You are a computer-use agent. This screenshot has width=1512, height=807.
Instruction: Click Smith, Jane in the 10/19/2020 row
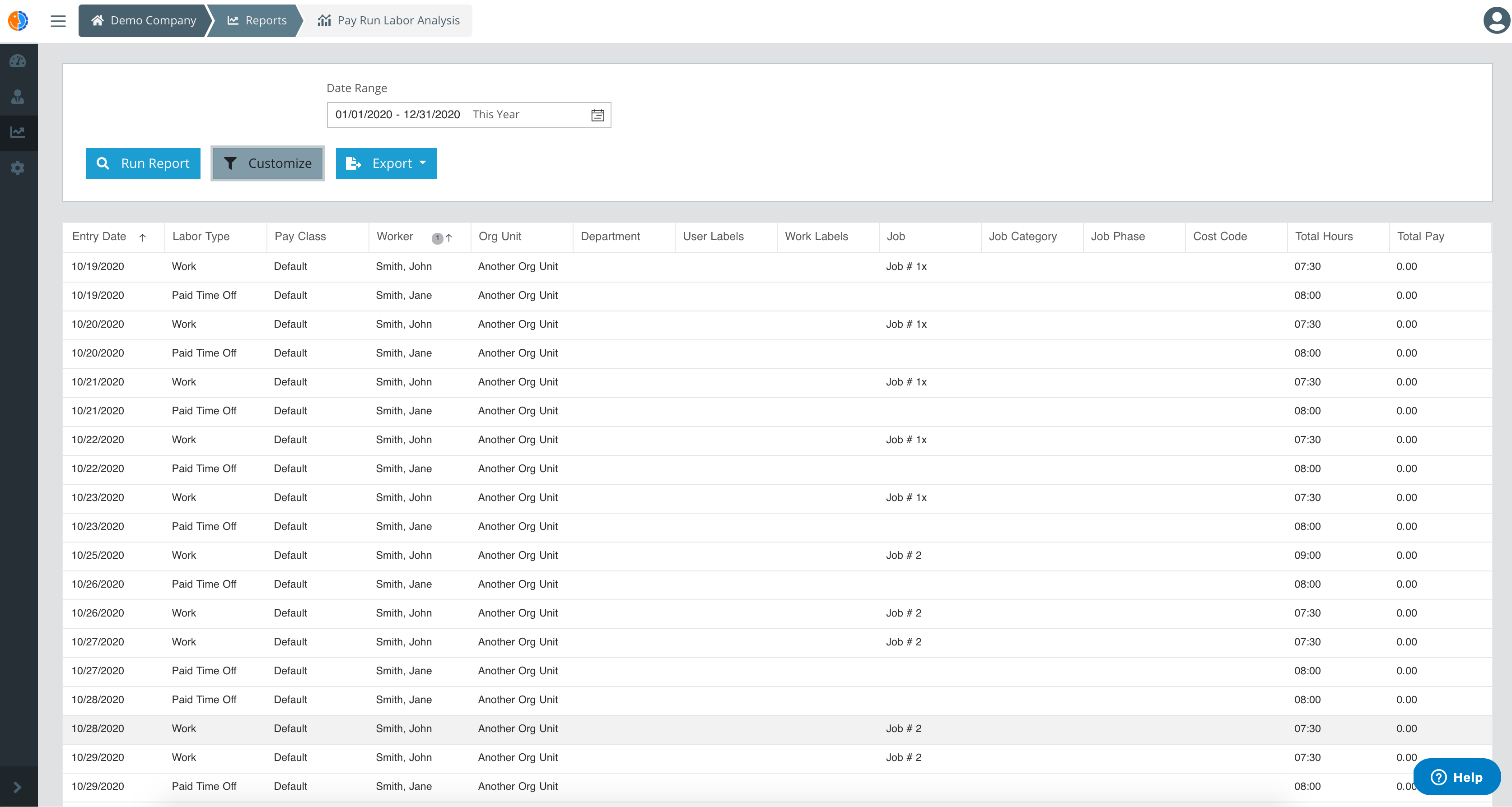click(x=404, y=296)
